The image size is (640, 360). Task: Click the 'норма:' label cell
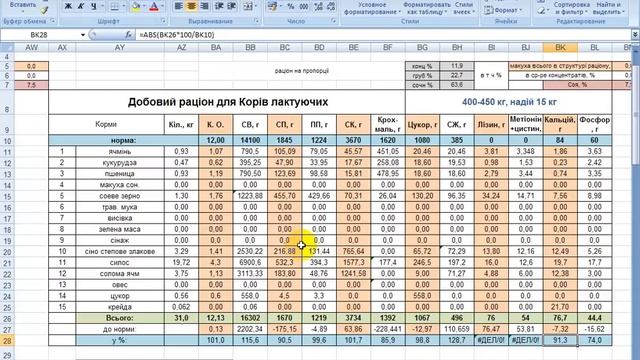(x=123, y=140)
